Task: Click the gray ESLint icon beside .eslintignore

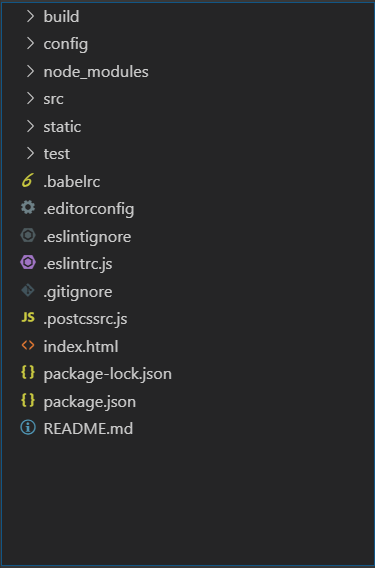Action: coord(28,235)
